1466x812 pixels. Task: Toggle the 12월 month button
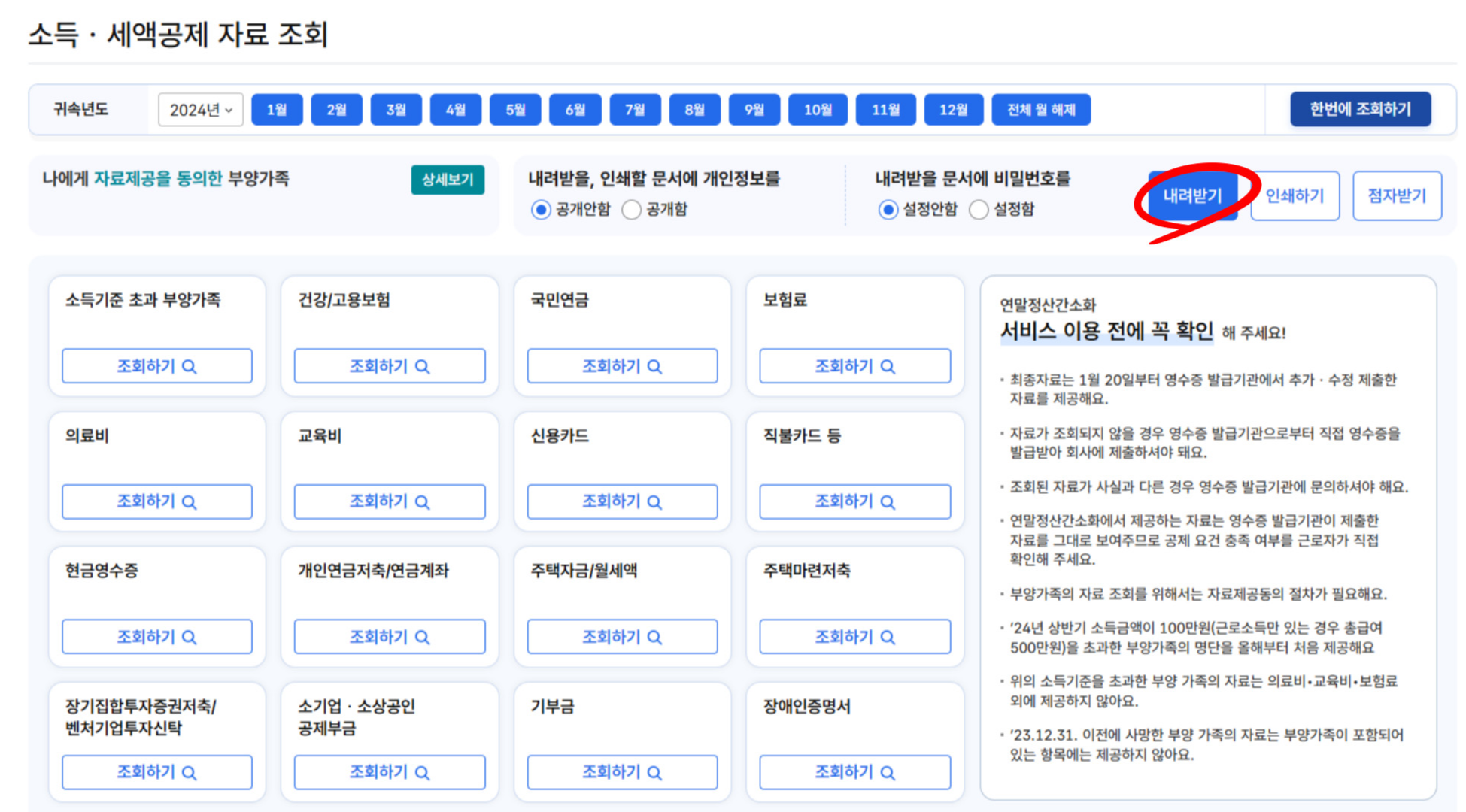953,110
